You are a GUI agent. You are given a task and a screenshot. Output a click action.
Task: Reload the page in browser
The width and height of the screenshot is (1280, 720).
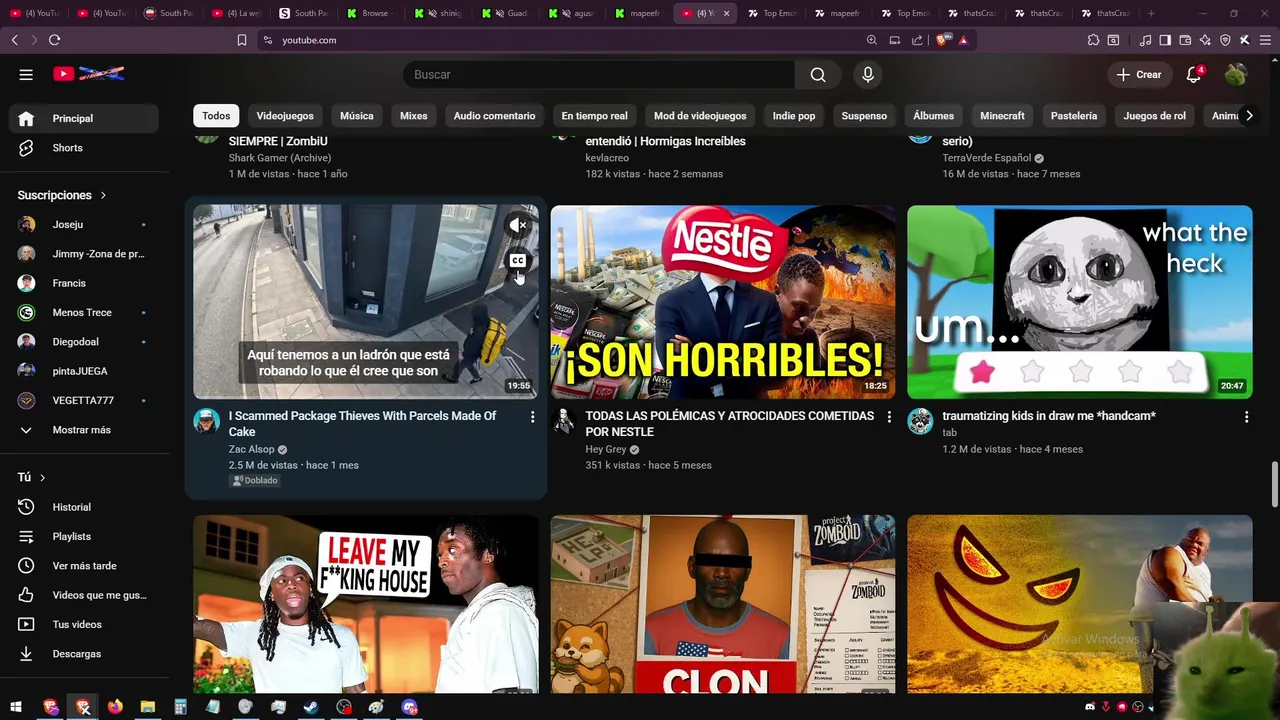pos(54,40)
